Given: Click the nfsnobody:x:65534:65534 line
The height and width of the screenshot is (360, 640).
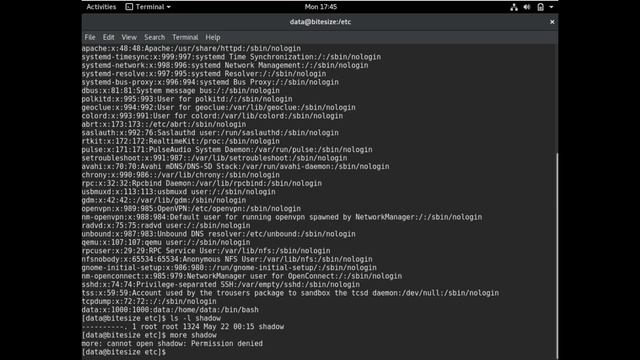Looking at the screenshot, I should pyautogui.click(x=227, y=259).
